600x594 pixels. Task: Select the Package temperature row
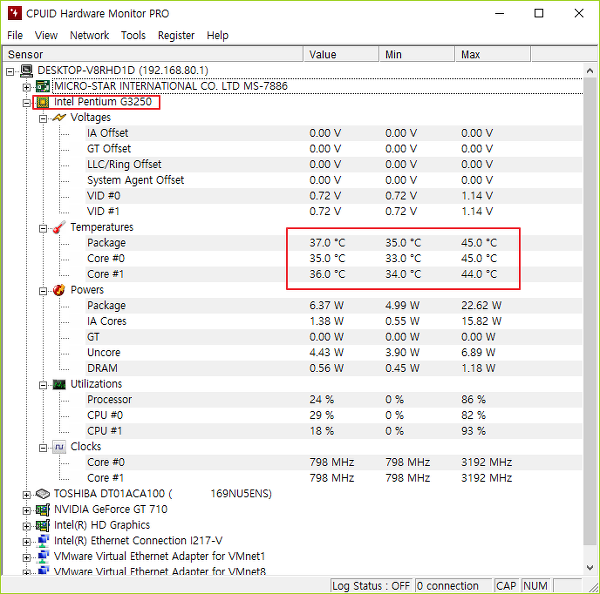pos(333,243)
